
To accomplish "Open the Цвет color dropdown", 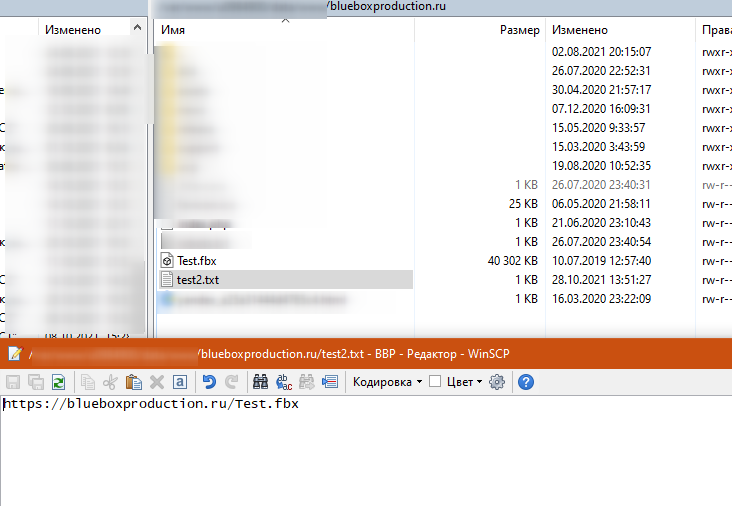I will coord(464,381).
